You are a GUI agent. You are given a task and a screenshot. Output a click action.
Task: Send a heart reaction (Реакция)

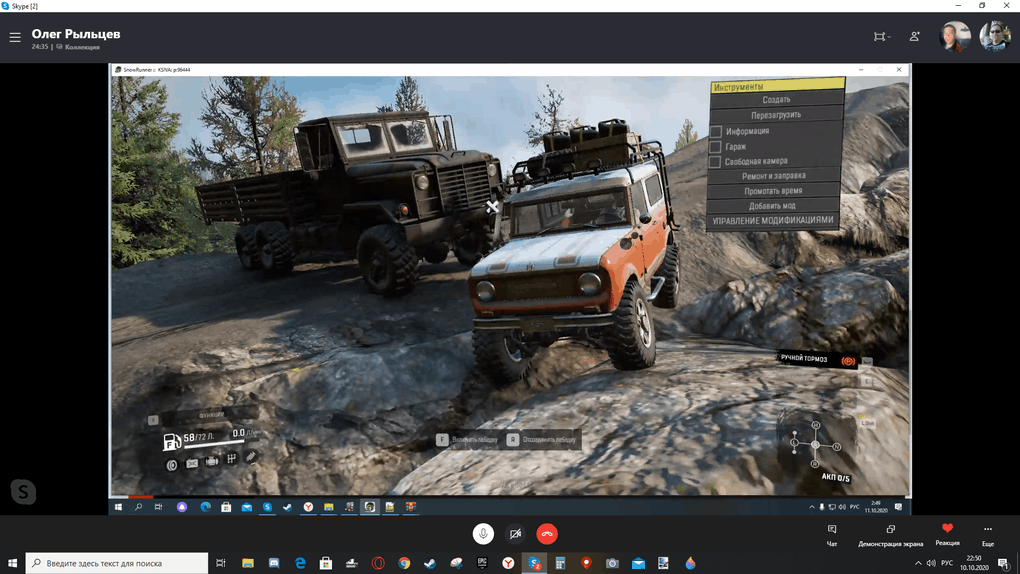(947, 533)
